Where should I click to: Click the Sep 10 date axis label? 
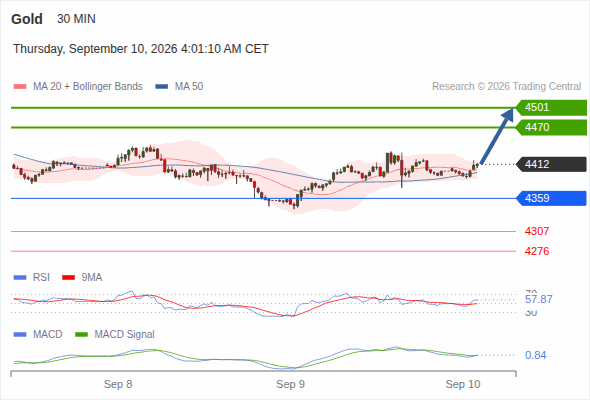(x=463, y=384)
